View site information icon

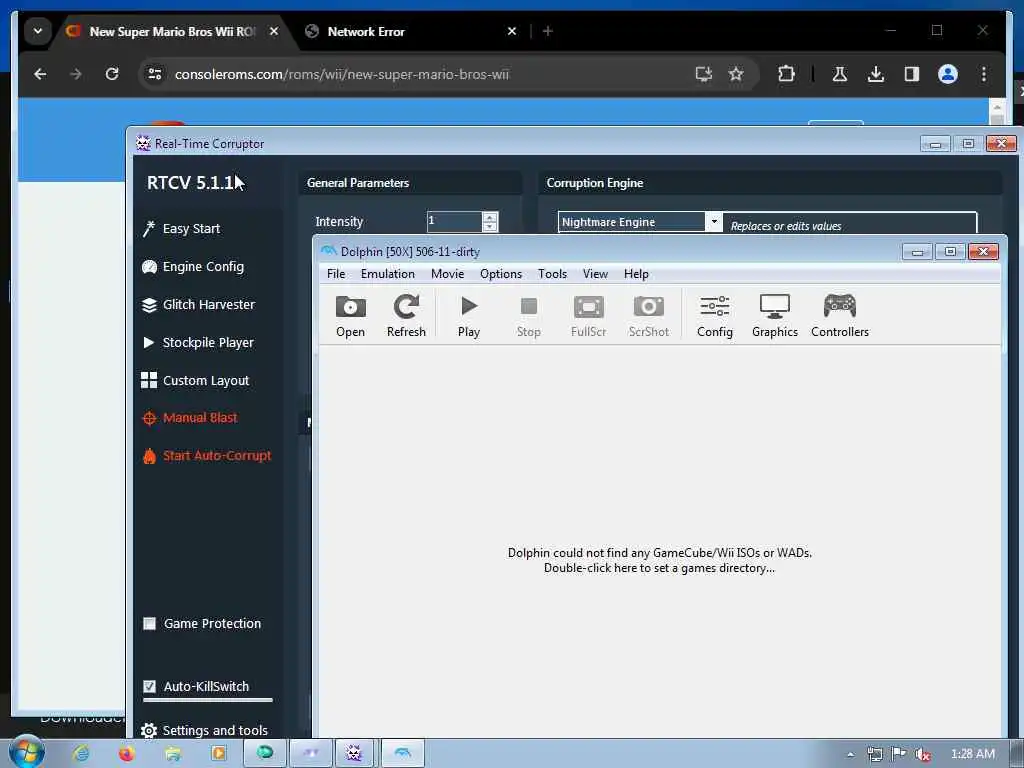155,74
